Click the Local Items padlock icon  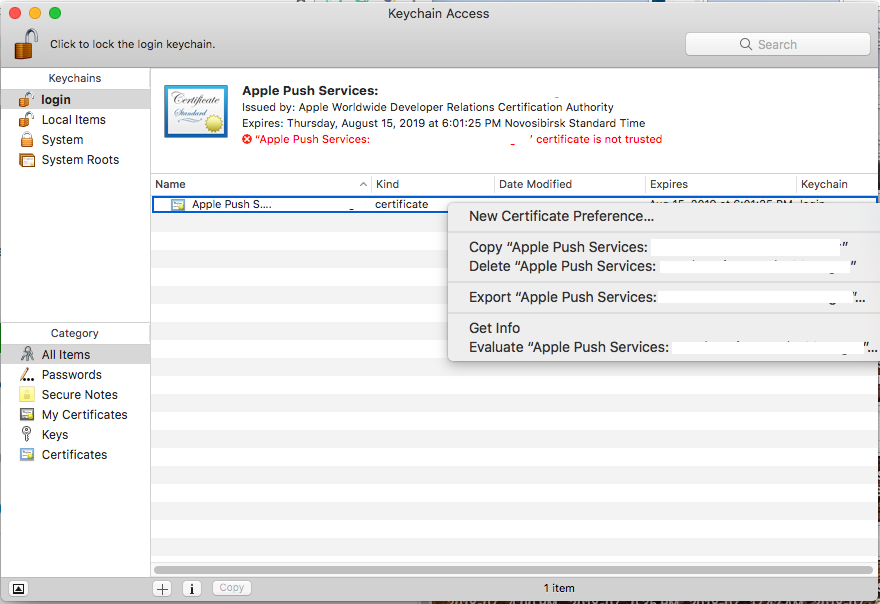(x=26, y=120)
